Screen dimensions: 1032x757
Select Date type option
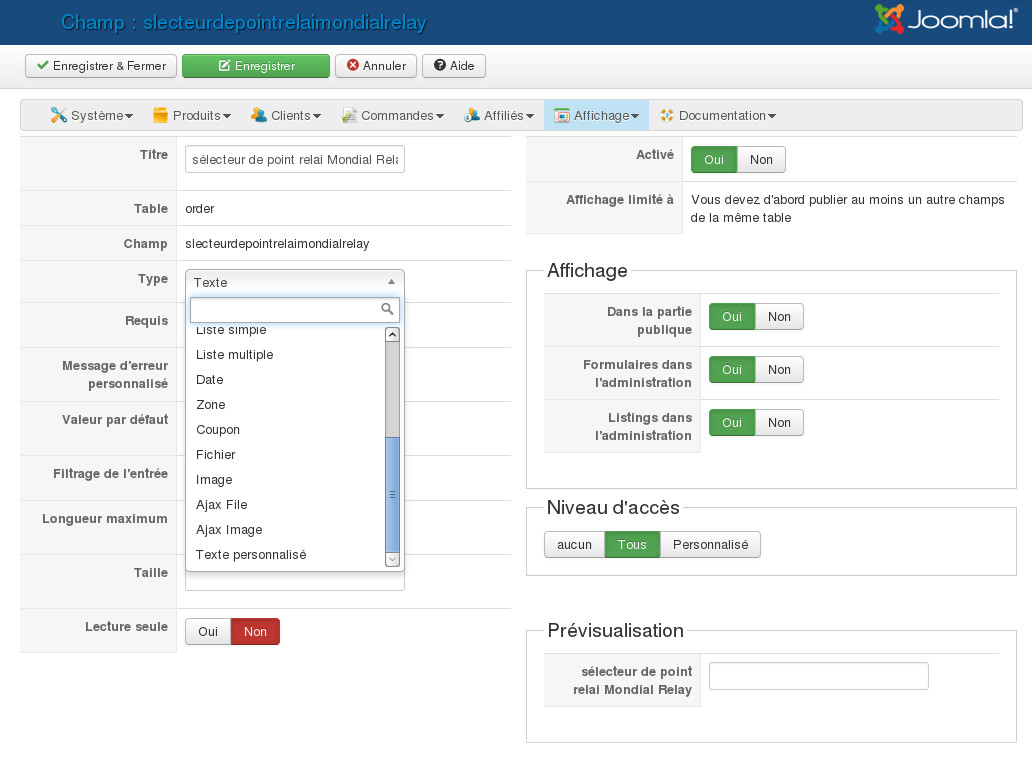click(x=286, y=379)
